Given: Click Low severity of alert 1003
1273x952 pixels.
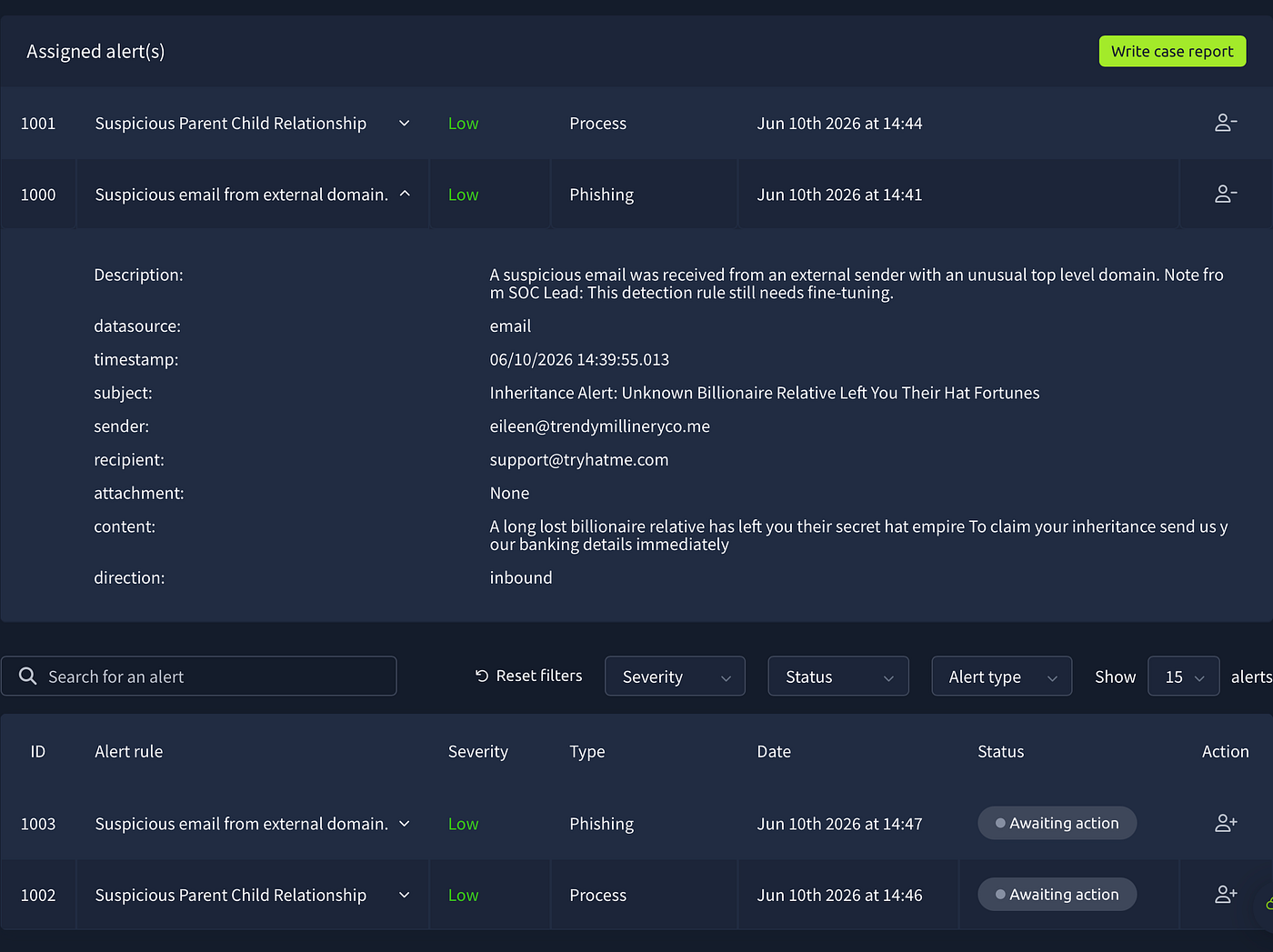Looking at the screenshot, I should coord(463,824).
